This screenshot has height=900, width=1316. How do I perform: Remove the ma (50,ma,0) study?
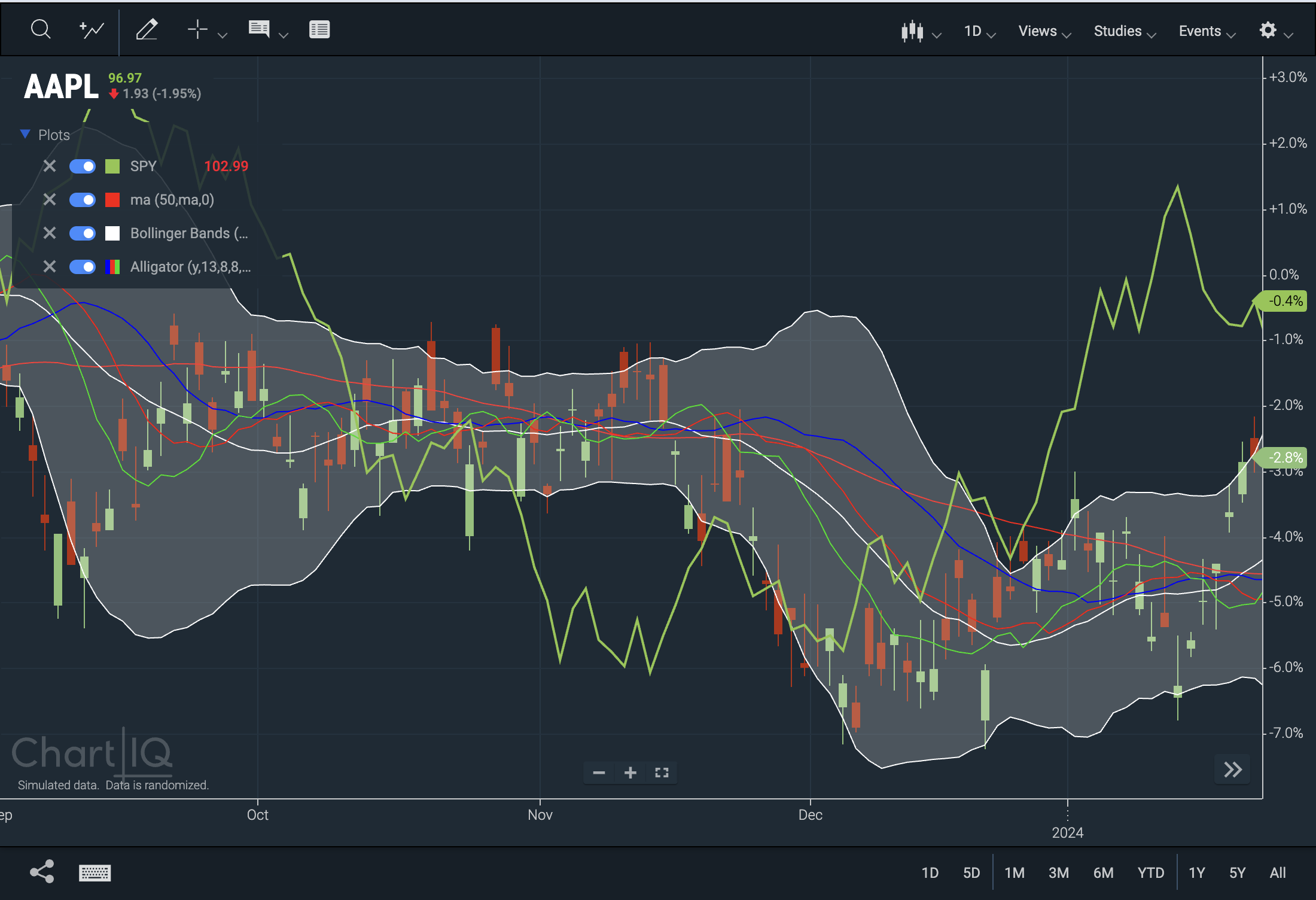(x=50, y=199)
